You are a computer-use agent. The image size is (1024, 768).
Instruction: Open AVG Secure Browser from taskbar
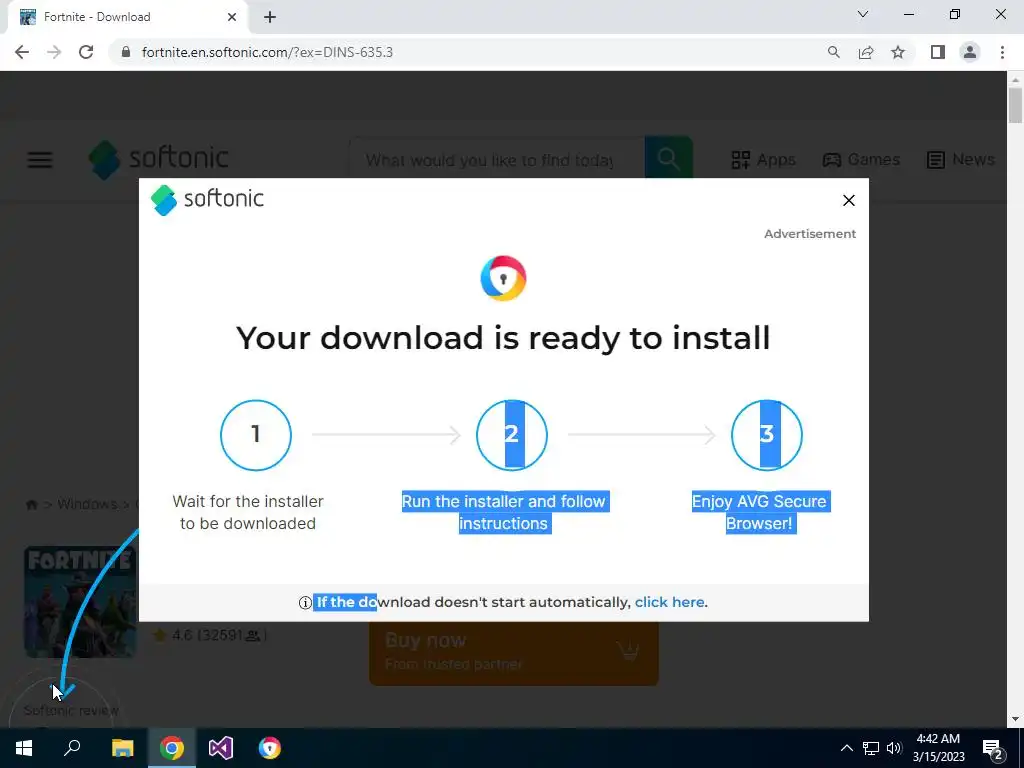coord(270,748)
